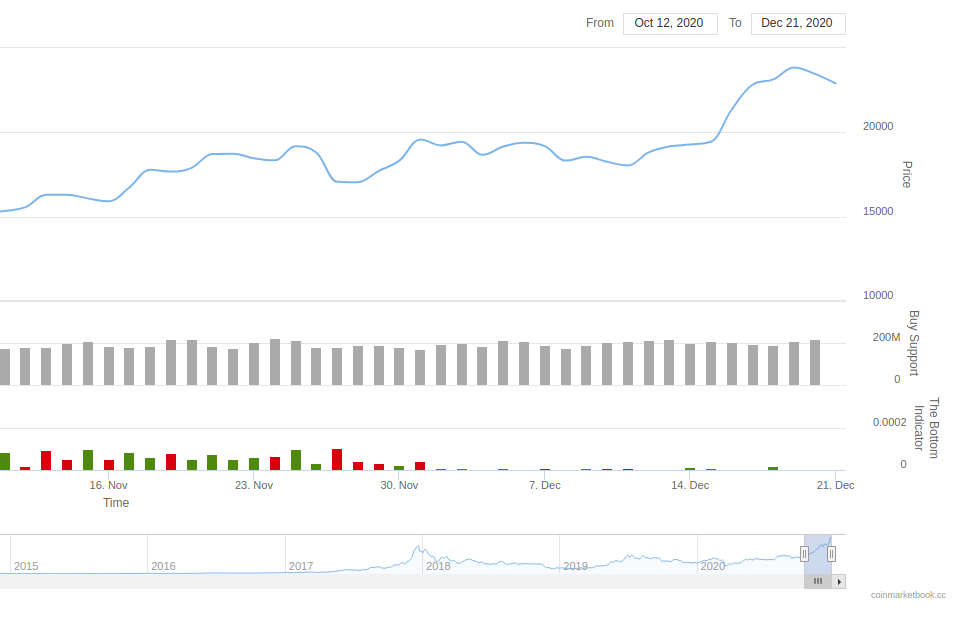
Task: Click the 2015 label in the navigator
Action: (x=26, y=566)
